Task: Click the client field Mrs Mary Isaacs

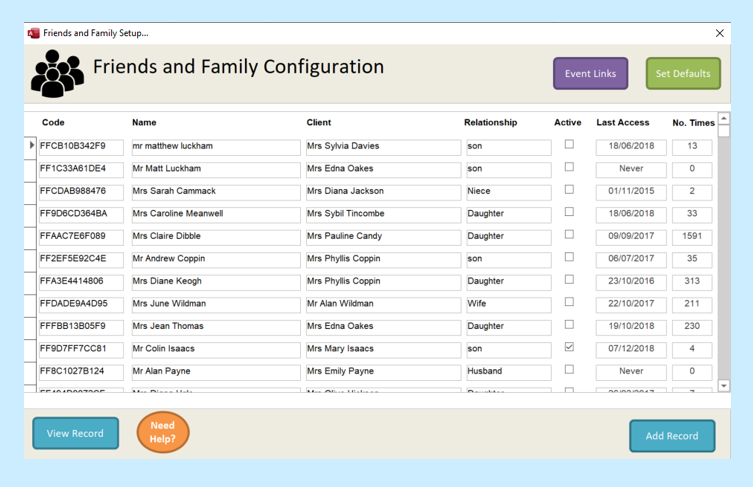Action: pos(384,350)
